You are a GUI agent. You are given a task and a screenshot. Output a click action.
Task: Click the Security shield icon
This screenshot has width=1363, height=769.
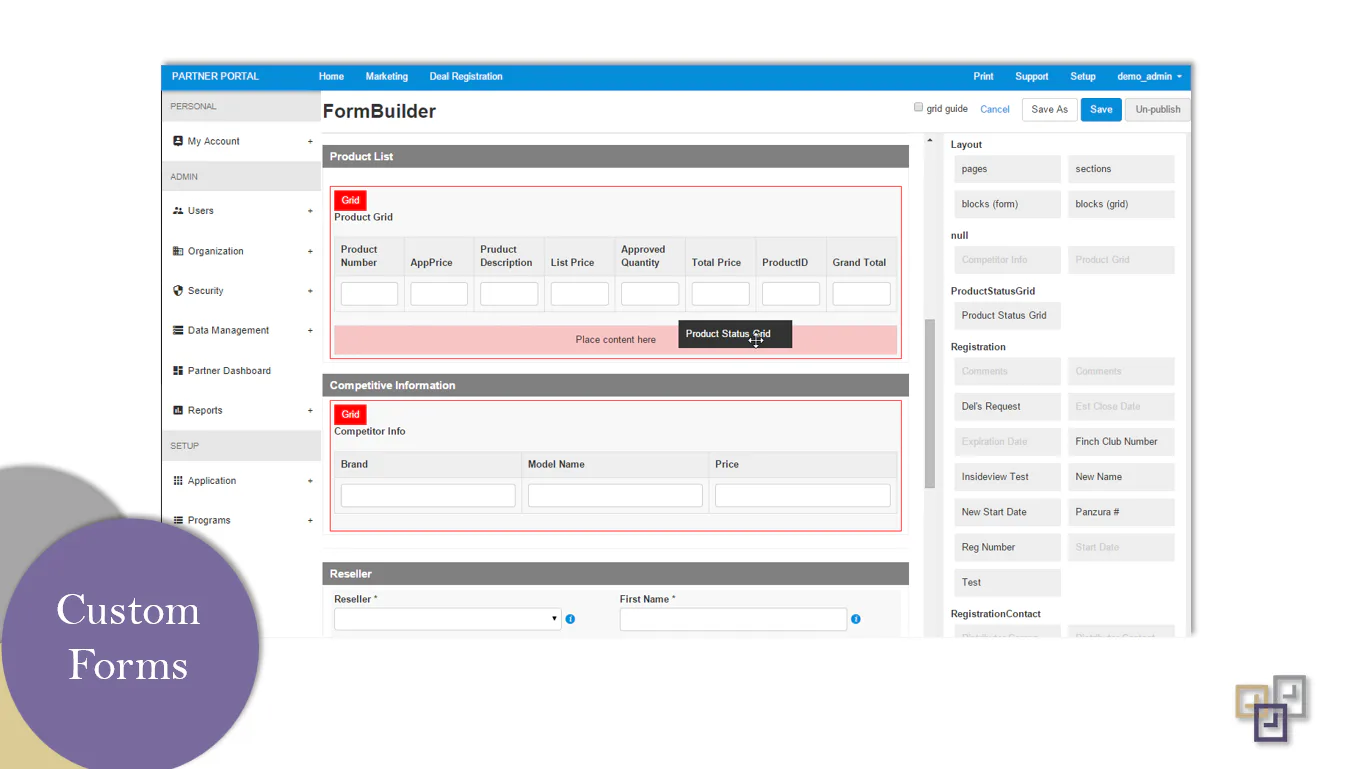178,291
